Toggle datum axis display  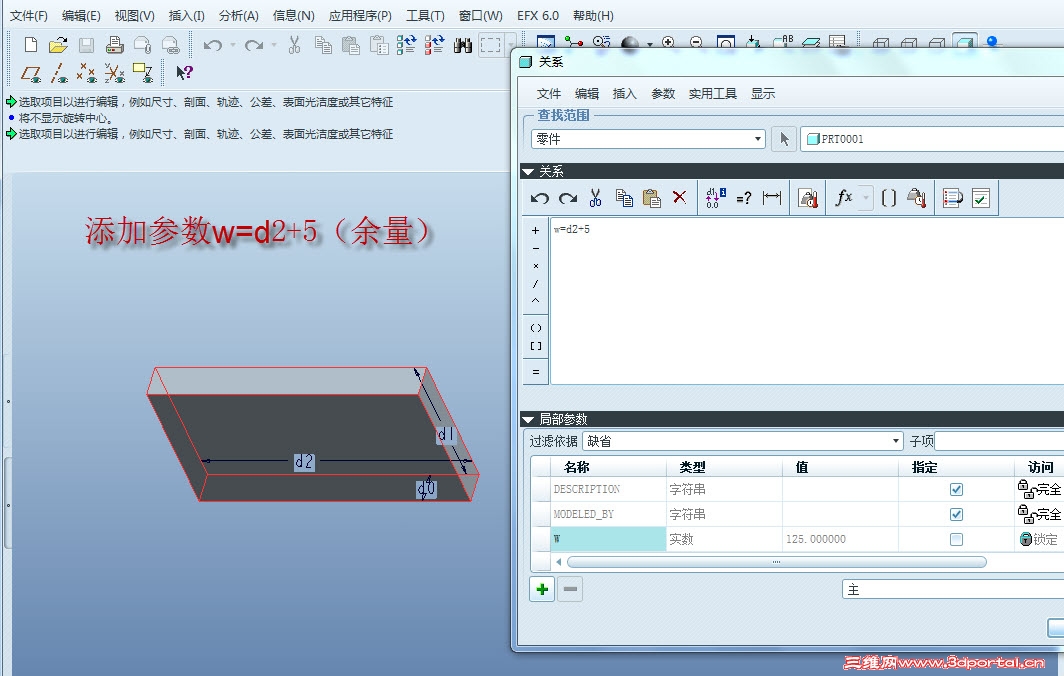pos(59,73)
